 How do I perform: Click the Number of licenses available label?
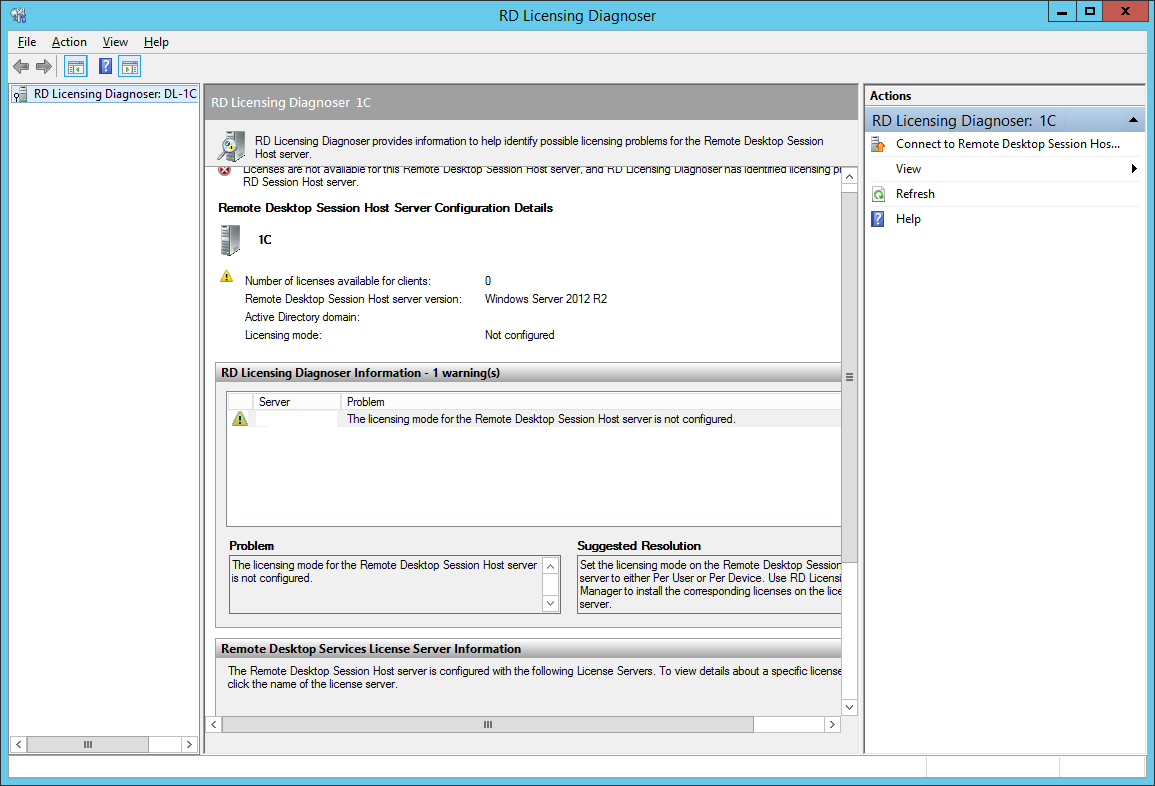[x=337, y=281]
